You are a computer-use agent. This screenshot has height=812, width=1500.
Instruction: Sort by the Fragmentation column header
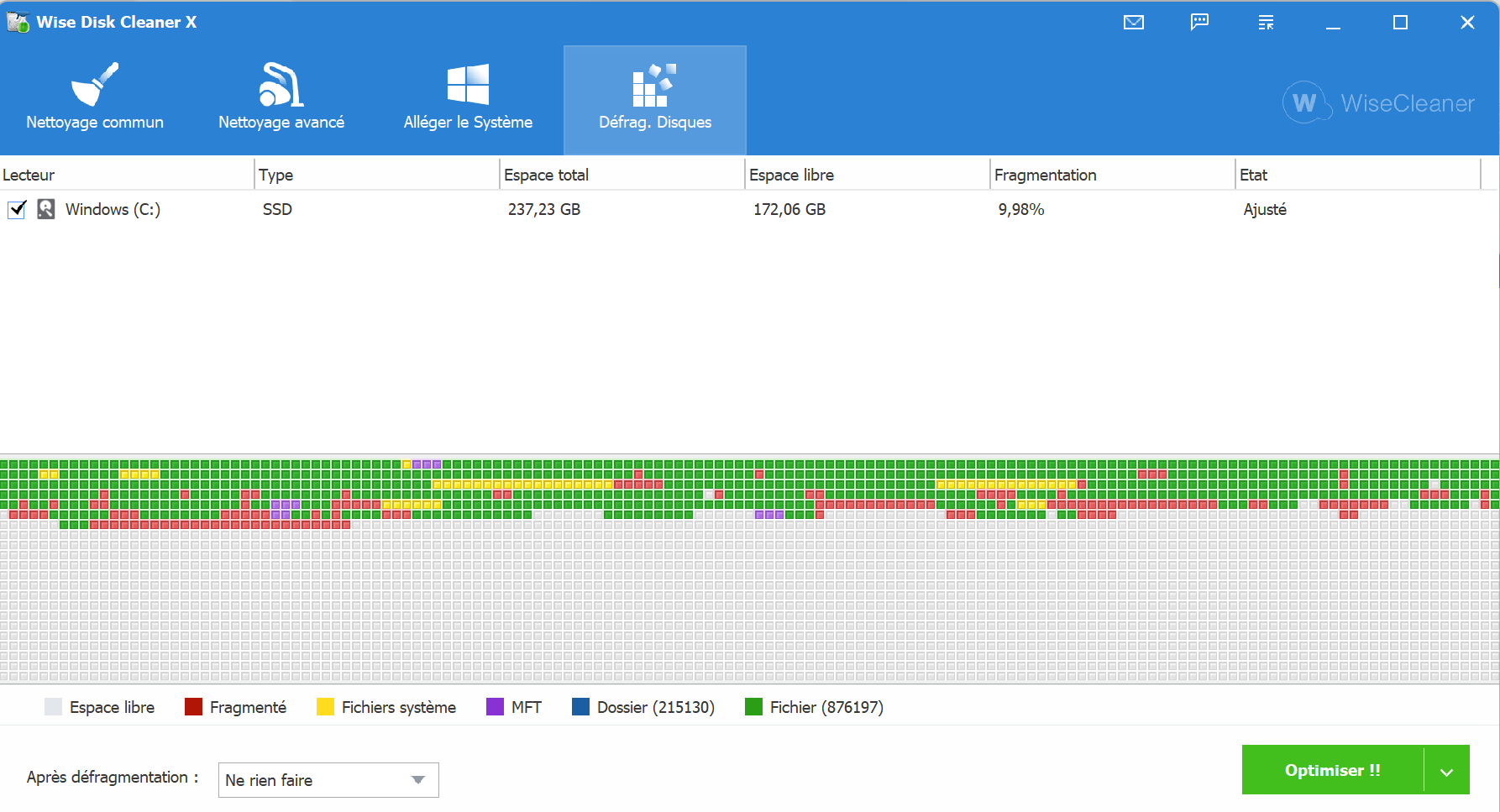pyautogui.click(x=1113, y=175)
